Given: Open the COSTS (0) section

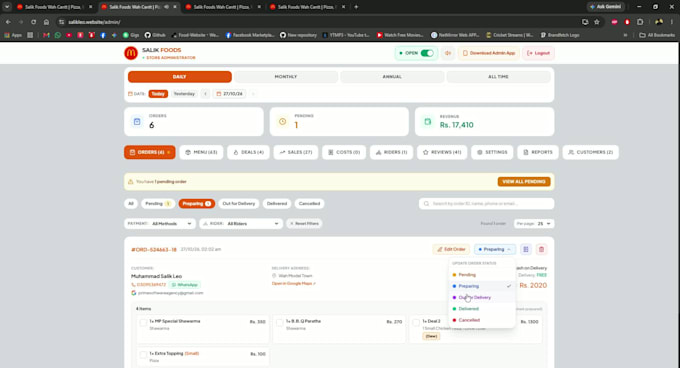Looking at the screenshot, I should click(x=344, y=152).
